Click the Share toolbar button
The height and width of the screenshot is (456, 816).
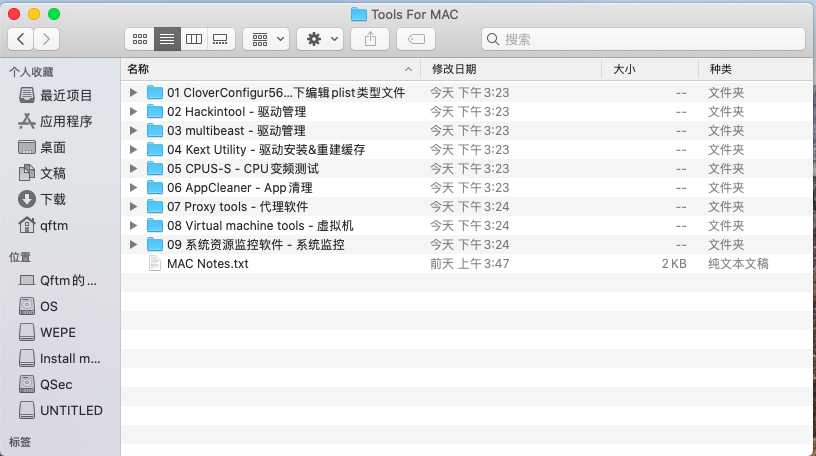pos(370,39)
